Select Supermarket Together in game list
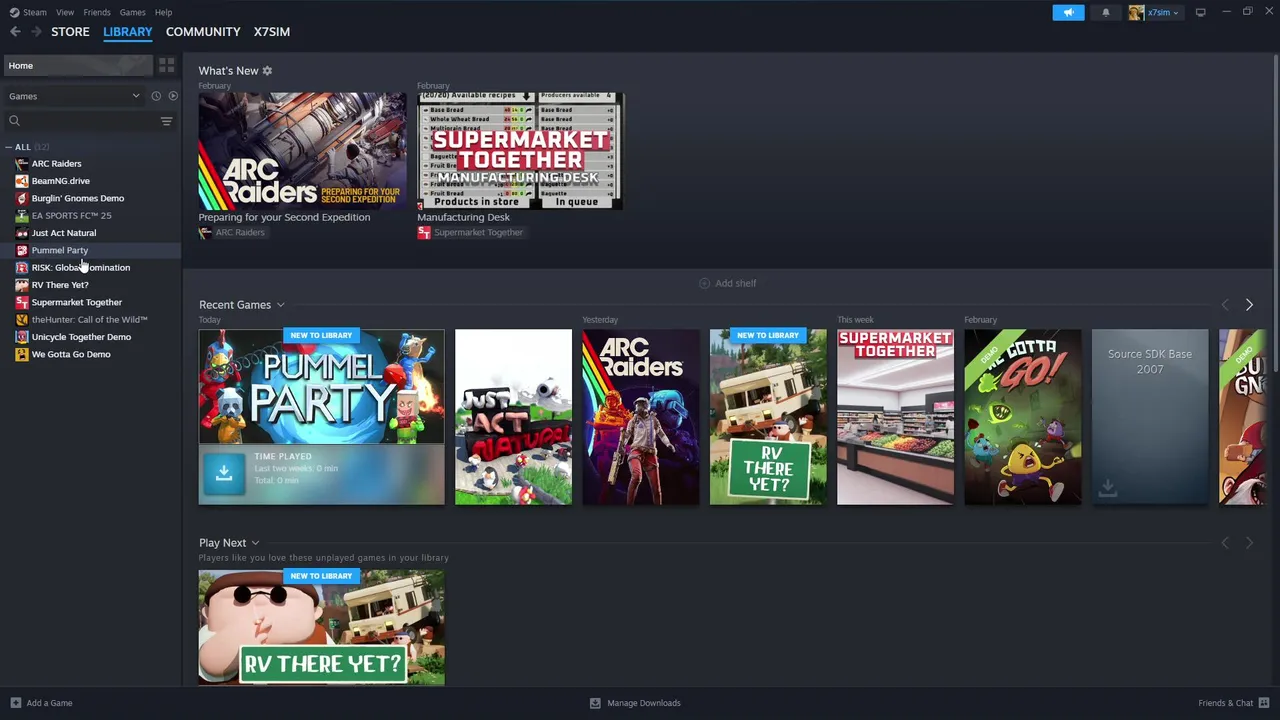The image size is (1280, 720). click(x=76, y=302)
